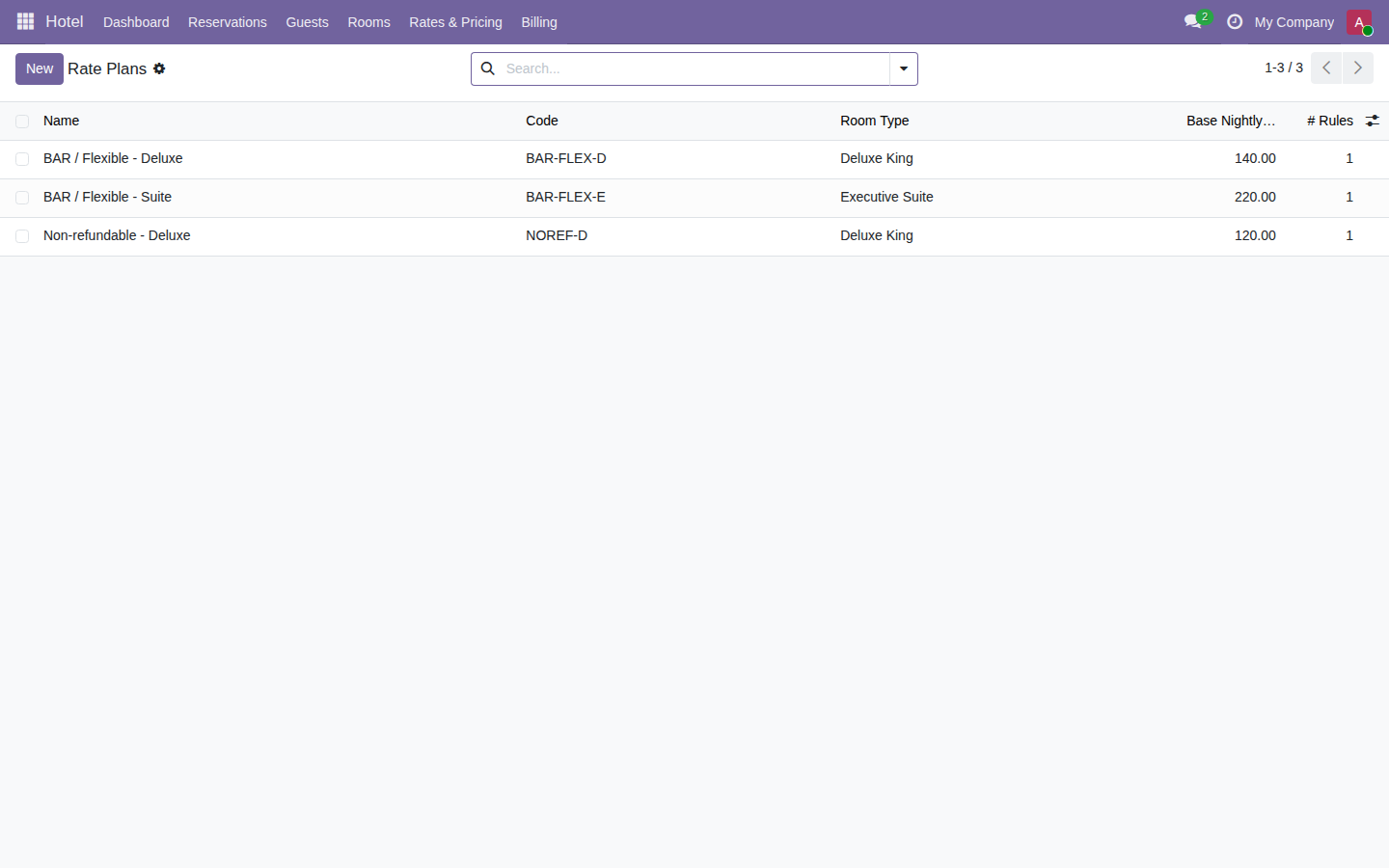Click the BAR-FLEX-D code cell
The height and width of the screenshot is (868, 1389).
[x=566, y=158]
